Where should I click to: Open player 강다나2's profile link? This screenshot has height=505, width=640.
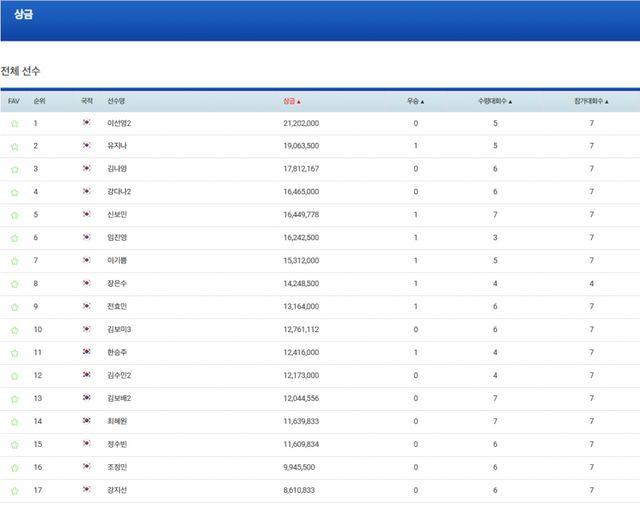(119, 191)
